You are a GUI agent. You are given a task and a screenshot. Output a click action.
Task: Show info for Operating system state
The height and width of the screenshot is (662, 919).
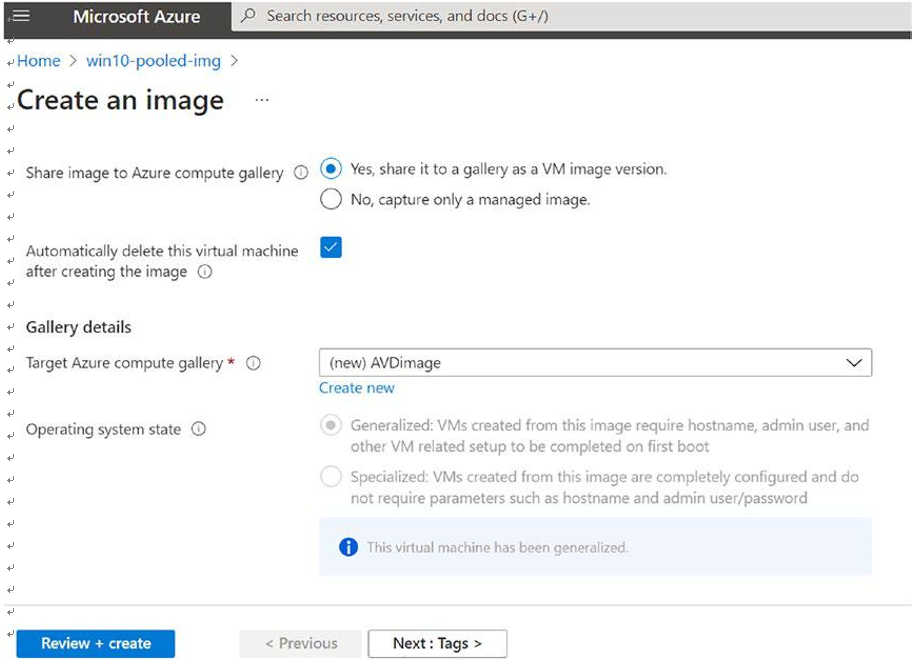tap(199, 429)
